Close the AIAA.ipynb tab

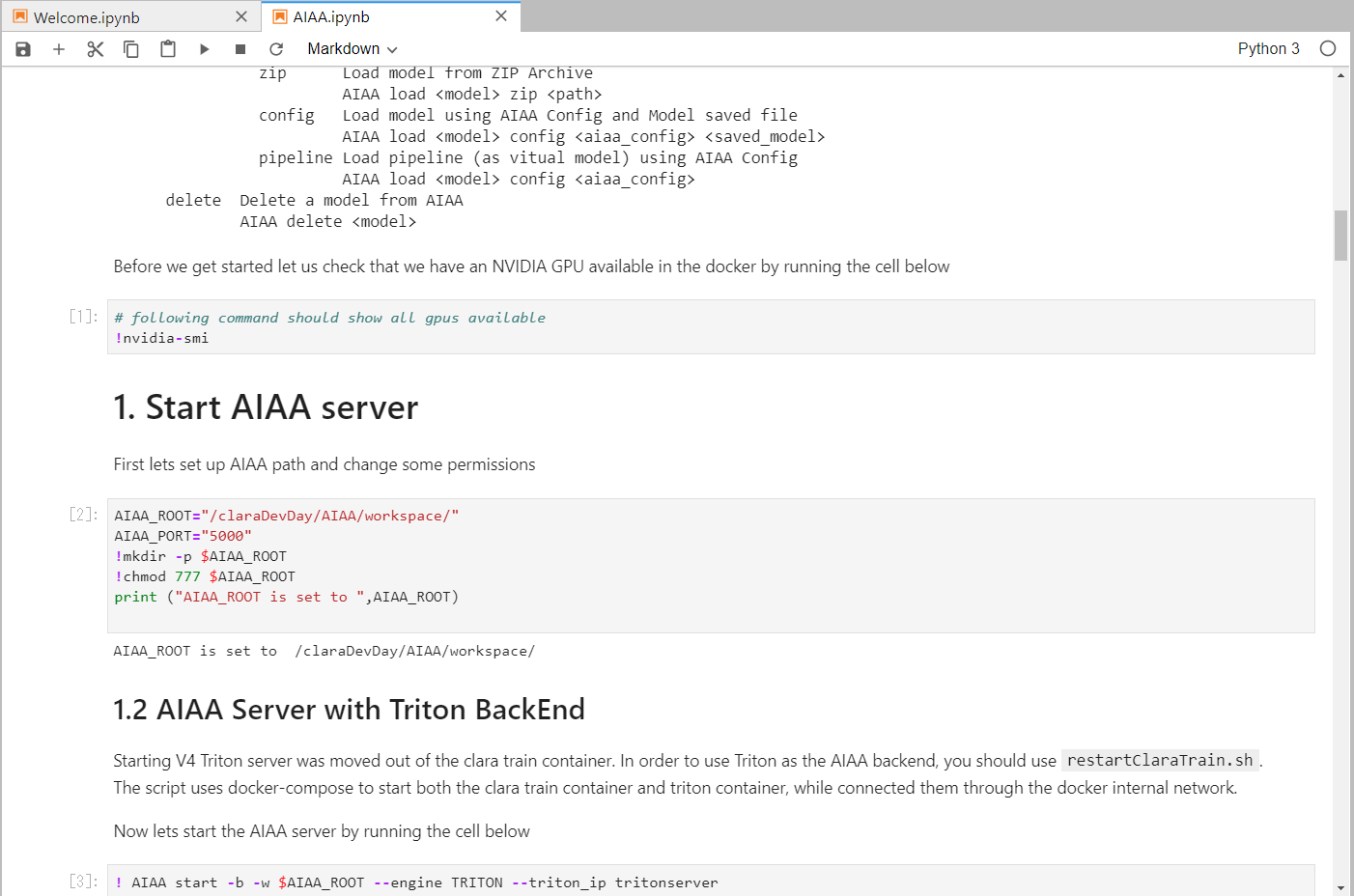[x=501, y=15]
